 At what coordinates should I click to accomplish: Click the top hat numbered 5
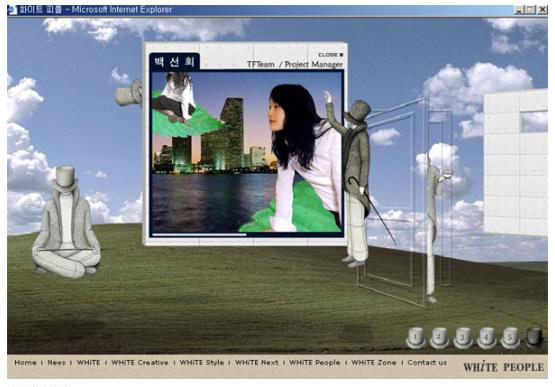pos(510,337)
